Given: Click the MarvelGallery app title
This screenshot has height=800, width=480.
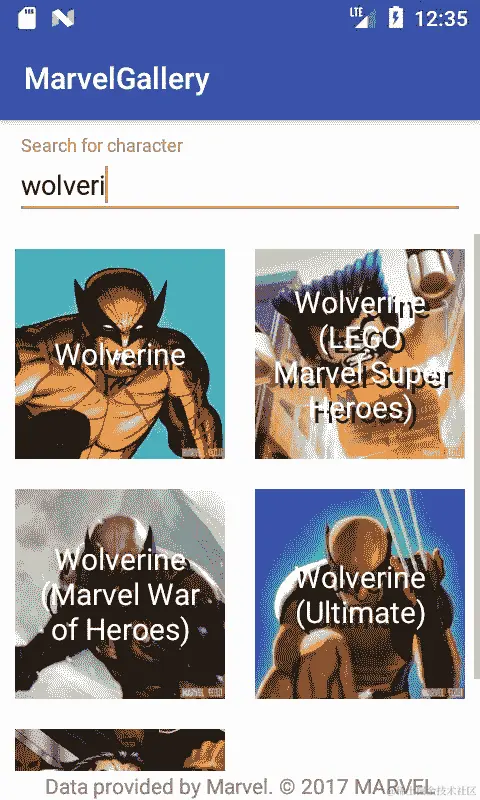Looking at the screenshot, I should coord(117,79).
